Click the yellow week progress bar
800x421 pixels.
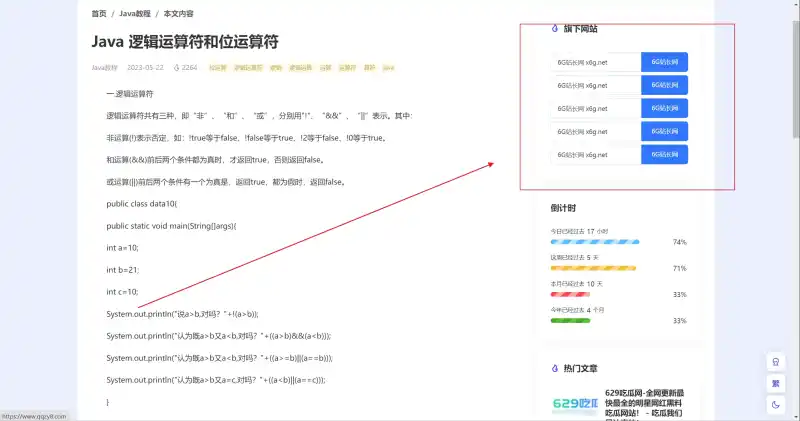coord(593,268)
